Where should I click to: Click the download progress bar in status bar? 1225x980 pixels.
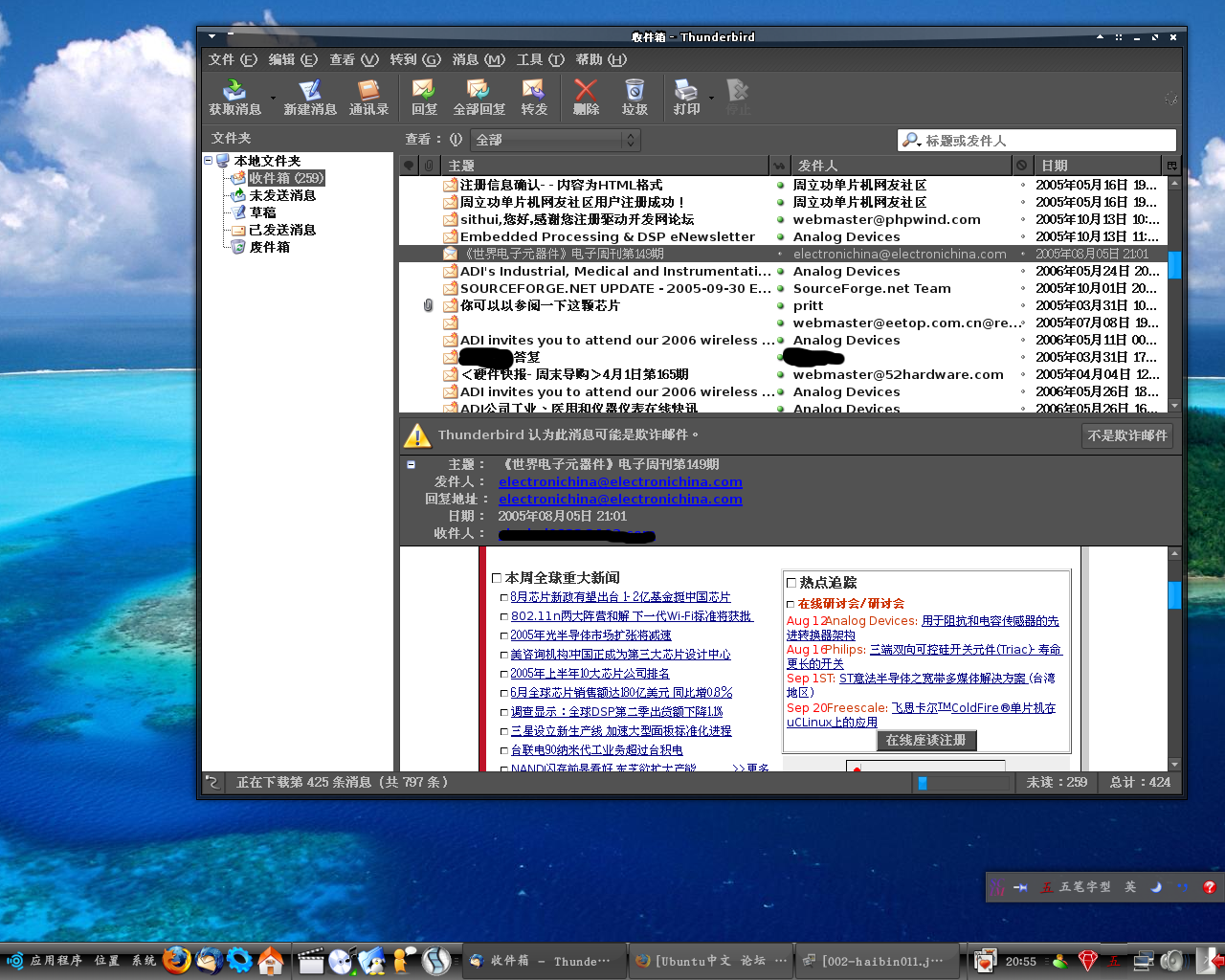pos(962,783)
